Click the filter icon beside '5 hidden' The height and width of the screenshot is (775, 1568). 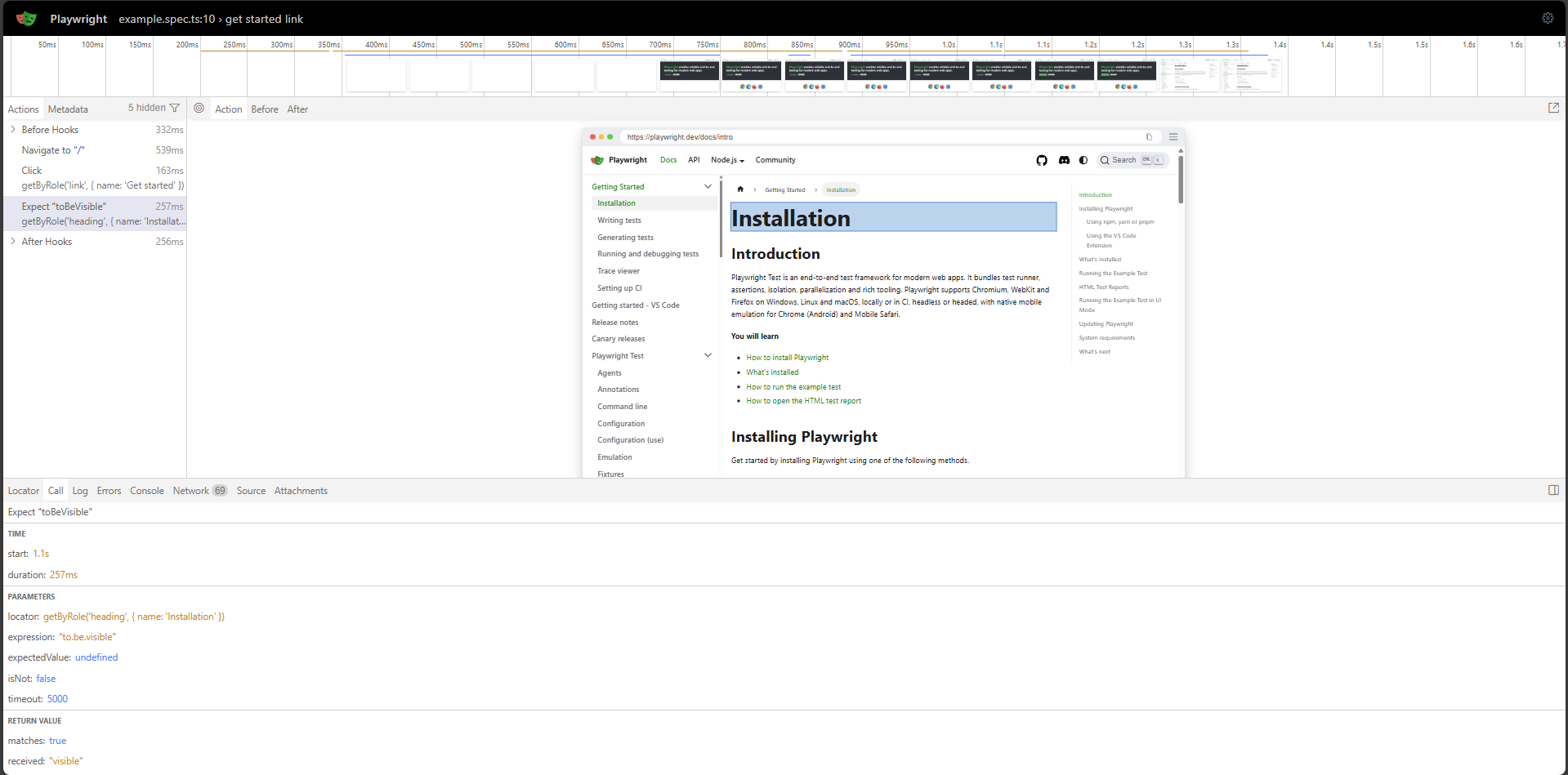(174, 108)
